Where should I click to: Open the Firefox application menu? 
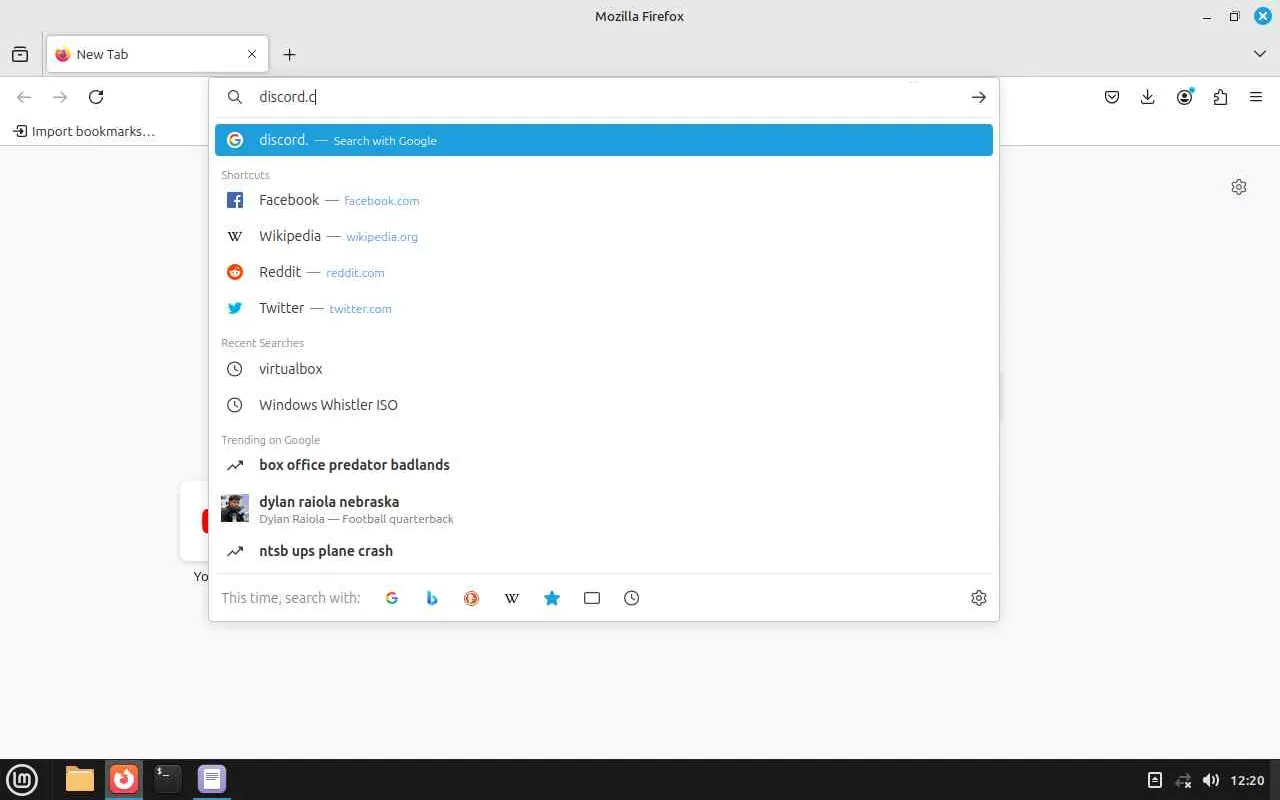1256,97
